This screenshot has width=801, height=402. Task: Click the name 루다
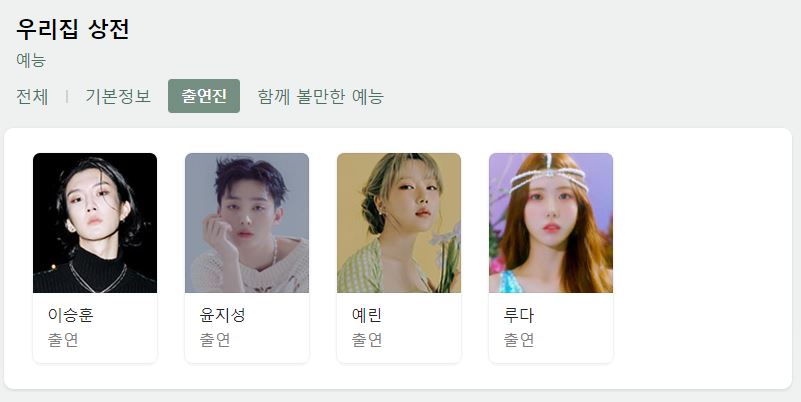[519, 315]
